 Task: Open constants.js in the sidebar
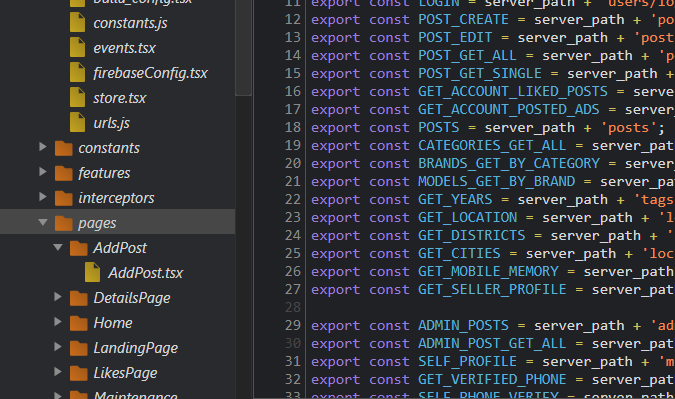pyautogui.click(x=130, y=23)
